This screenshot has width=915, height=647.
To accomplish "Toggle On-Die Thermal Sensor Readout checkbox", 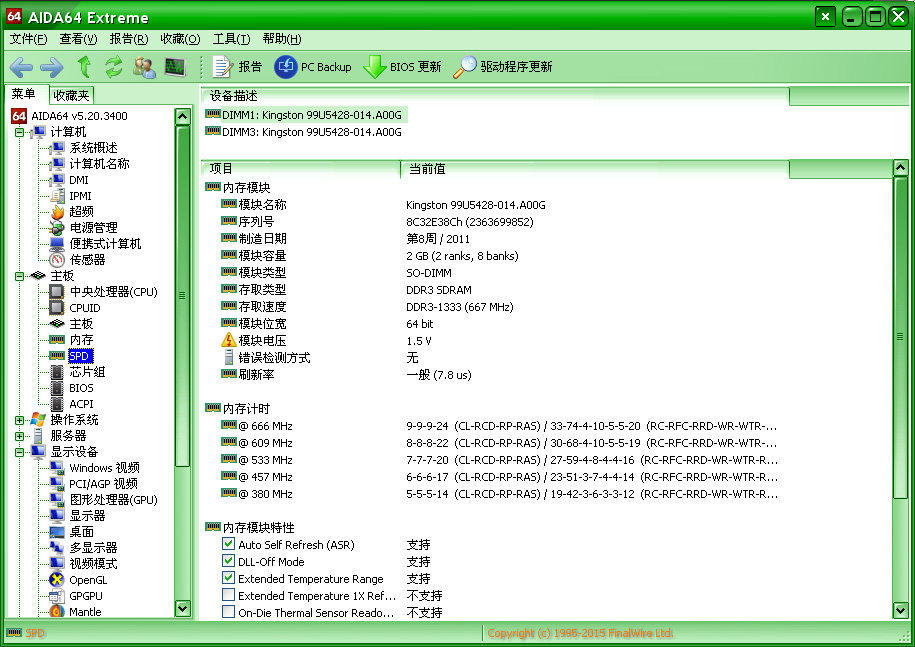I will pos(229,612).
